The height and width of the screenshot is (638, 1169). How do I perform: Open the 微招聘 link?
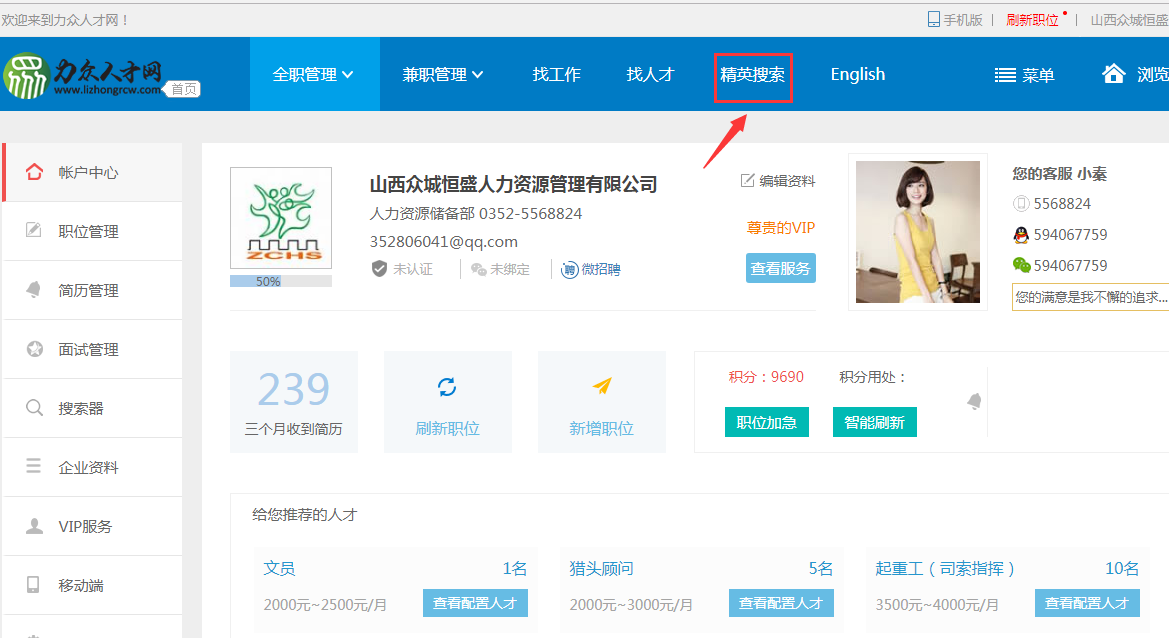pos(590,269)
